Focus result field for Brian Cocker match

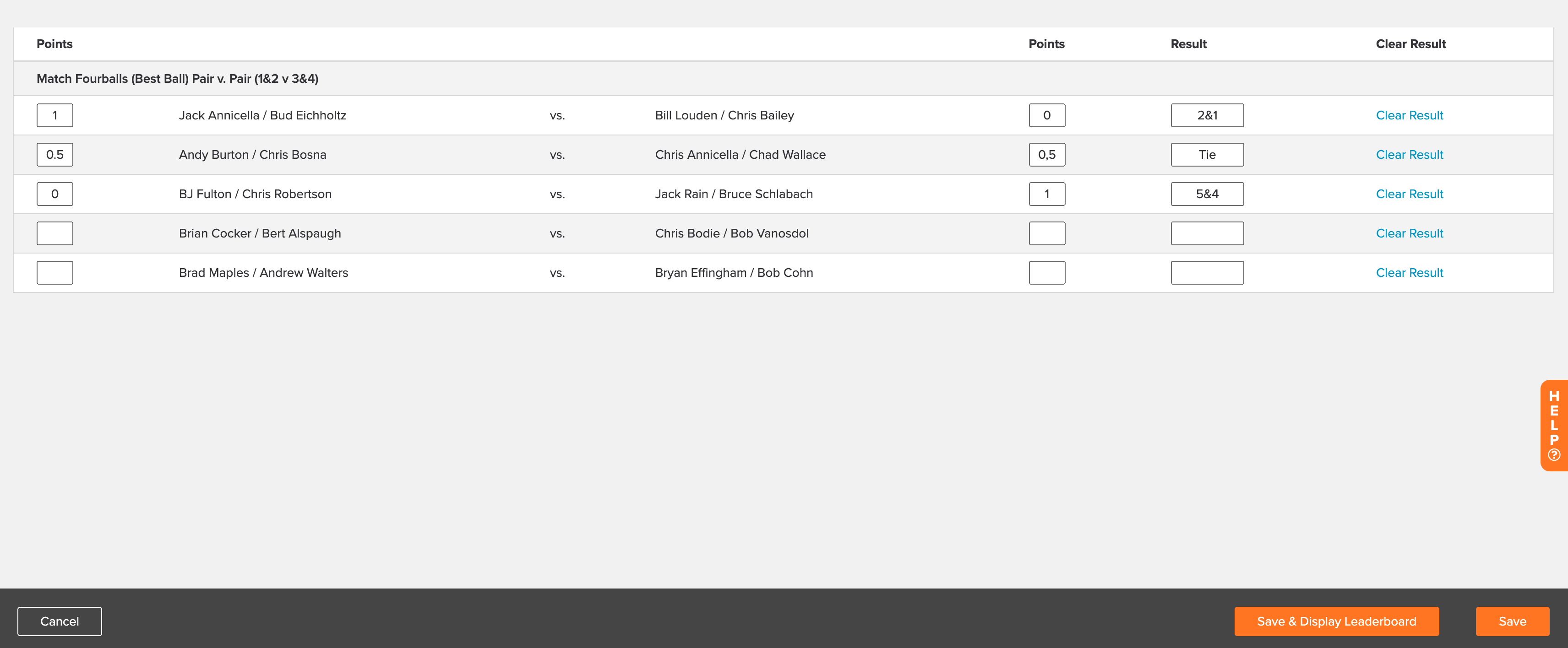point(1207,233)
